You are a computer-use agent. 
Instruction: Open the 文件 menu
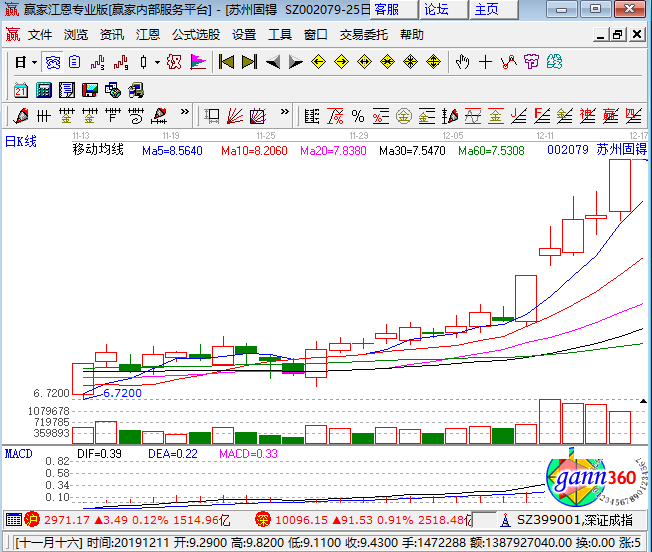click(40, 34)
